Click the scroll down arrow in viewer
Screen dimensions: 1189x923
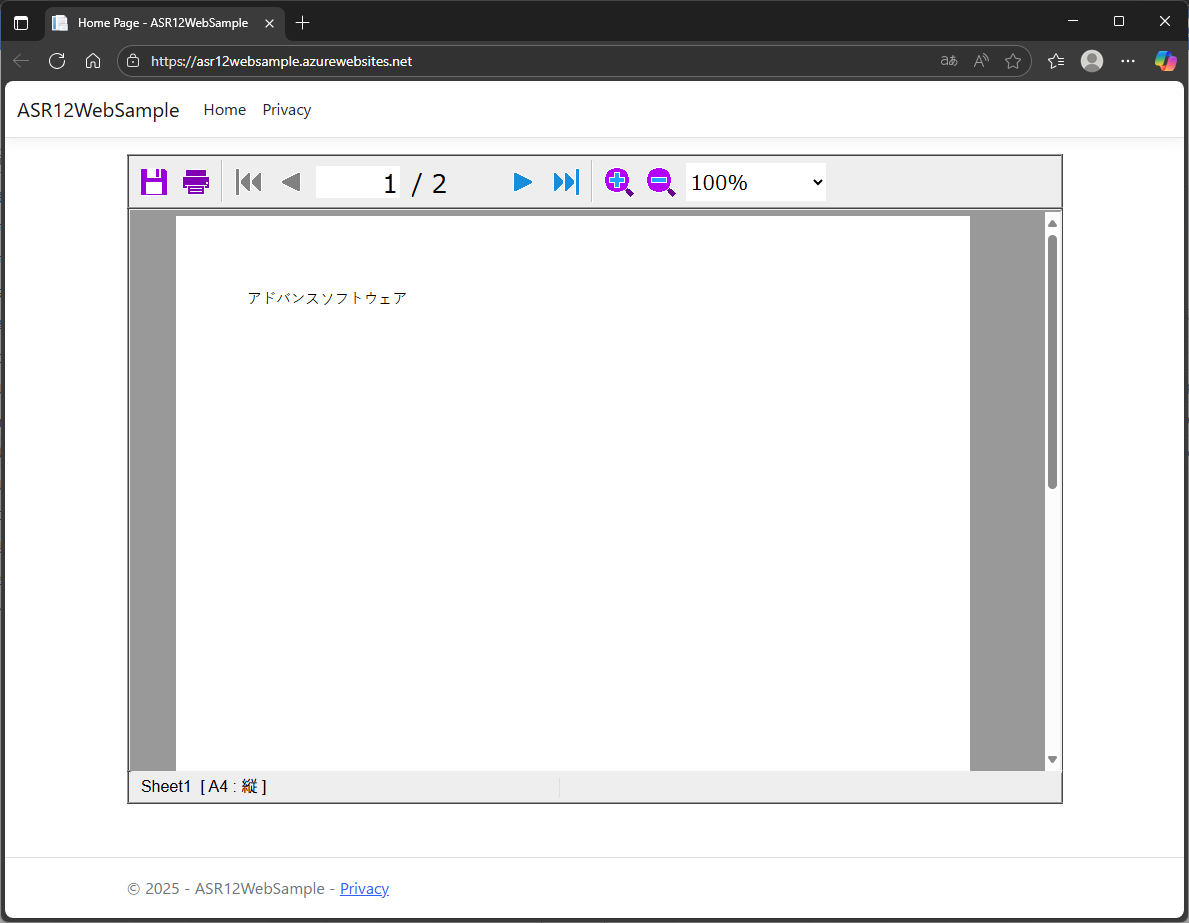coord(1053,759)
